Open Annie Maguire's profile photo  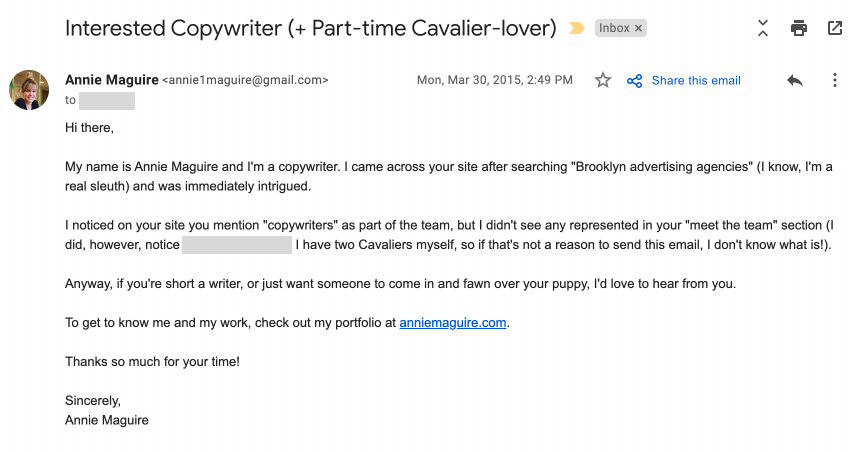coord(29,90)
